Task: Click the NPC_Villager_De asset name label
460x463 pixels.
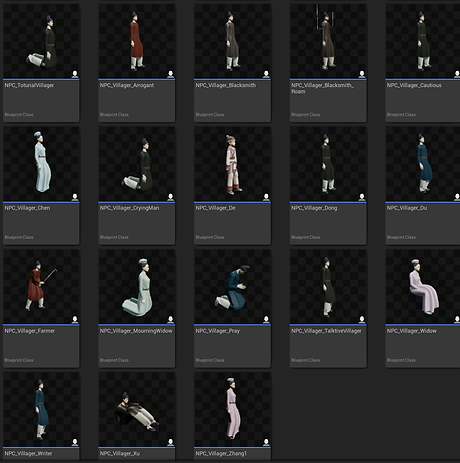Action: pyautogui.click(x=215, y=208)
